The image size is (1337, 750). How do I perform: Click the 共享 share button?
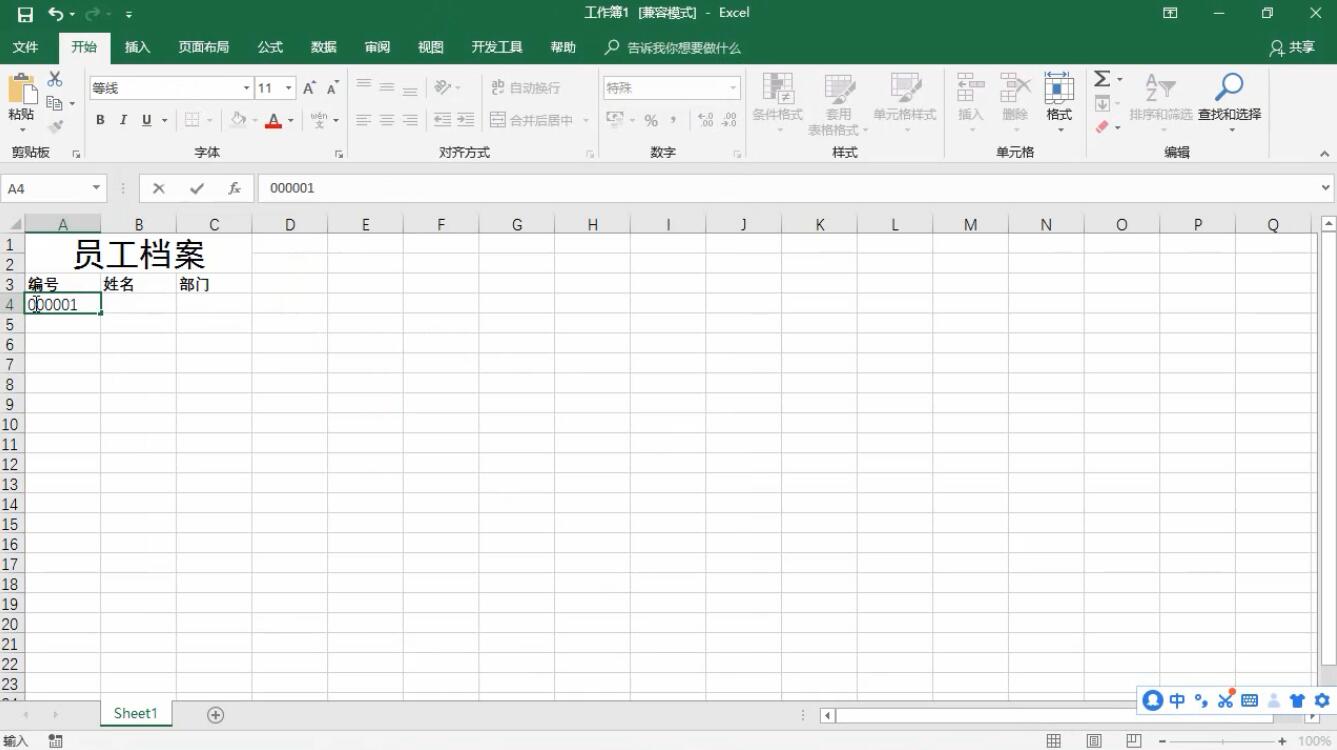pyautogui.click(x=1292, y=47)
